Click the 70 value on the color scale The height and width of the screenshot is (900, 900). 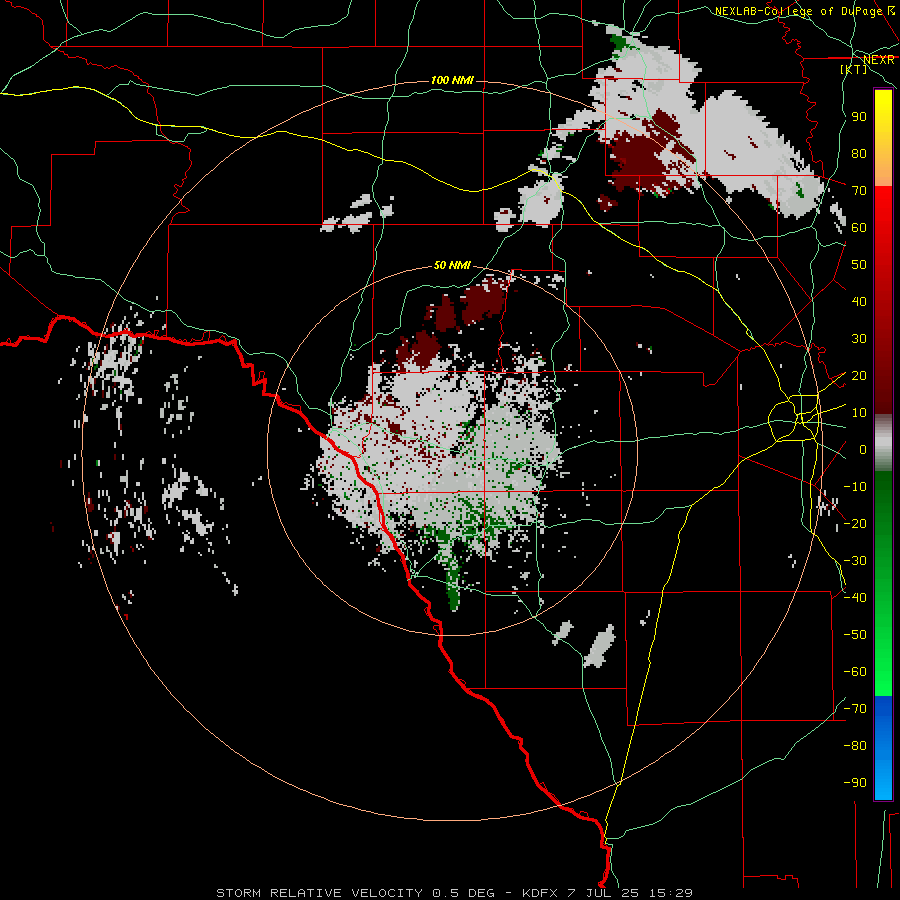coord(859,191)
